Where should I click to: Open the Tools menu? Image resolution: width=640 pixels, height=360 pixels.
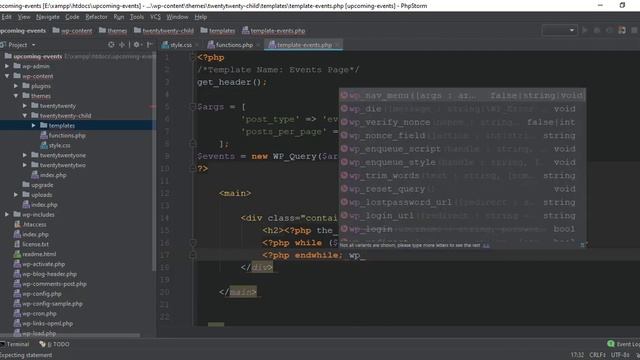137,17
